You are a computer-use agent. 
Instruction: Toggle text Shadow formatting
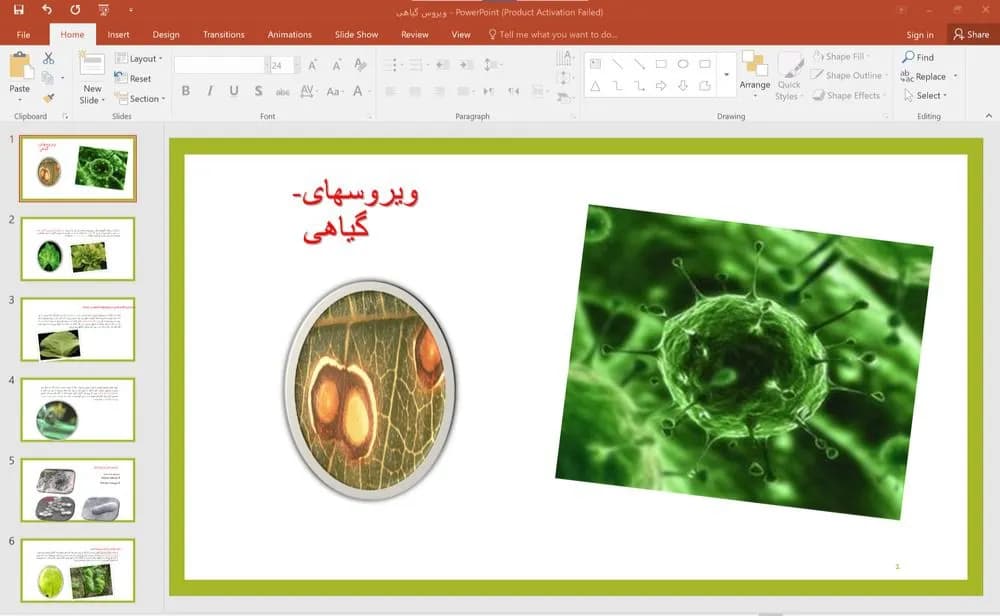(258, 91)
